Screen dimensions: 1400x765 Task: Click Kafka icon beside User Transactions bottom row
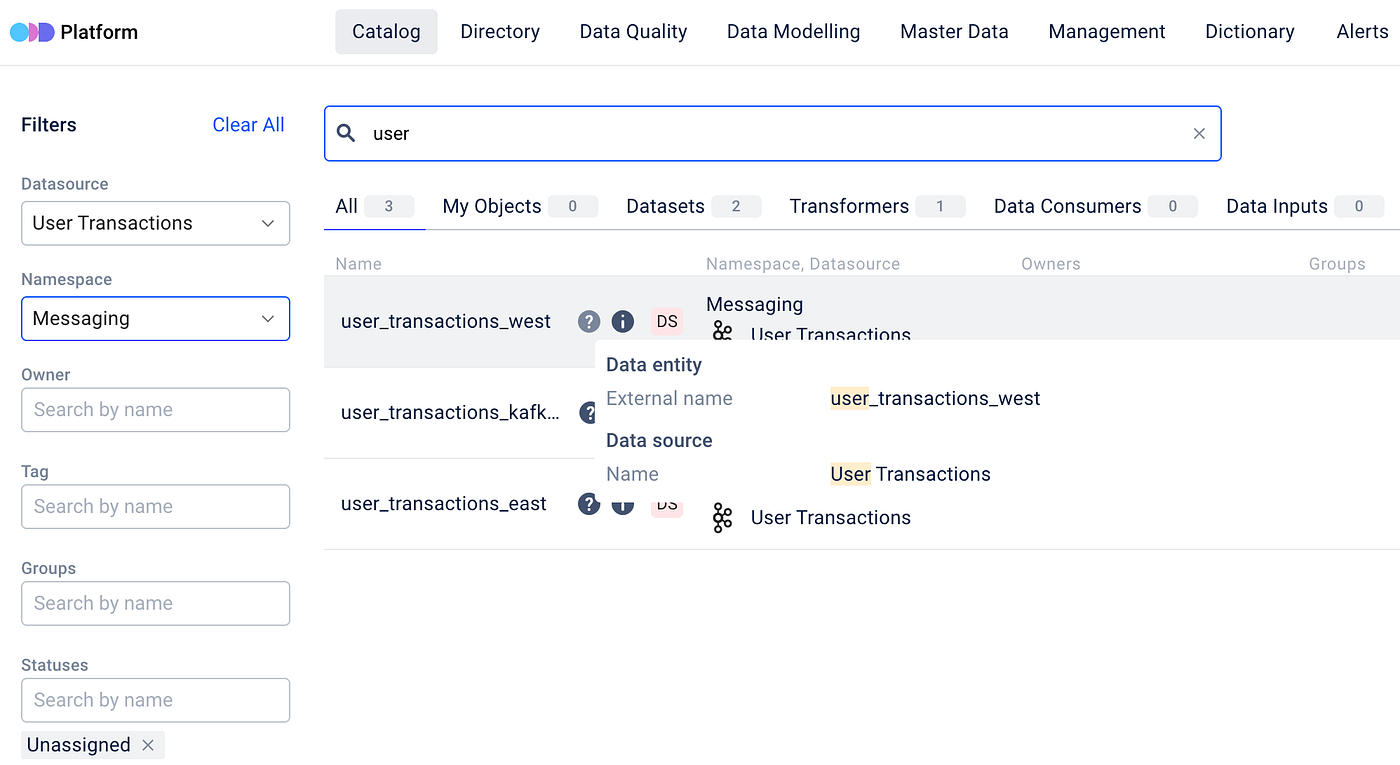pos(722,518)
